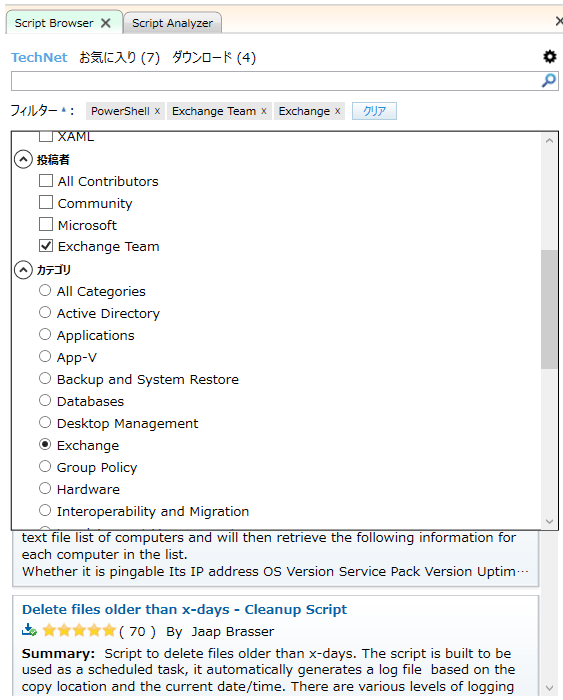Collapse the フィルター panel arrow
Image resolution: width=563 pixels, height=700 pixels.
[x=63, y=109]
